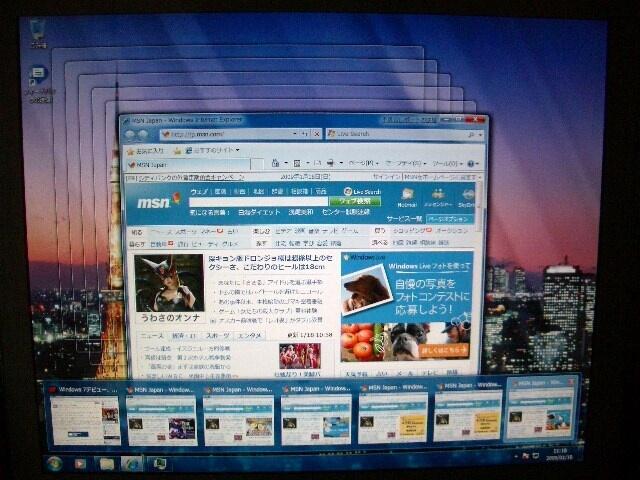Click the monitor icon in taskbar
Viewport: 640px width, 480px height.
pyautogui.click(x=160, y=463)
